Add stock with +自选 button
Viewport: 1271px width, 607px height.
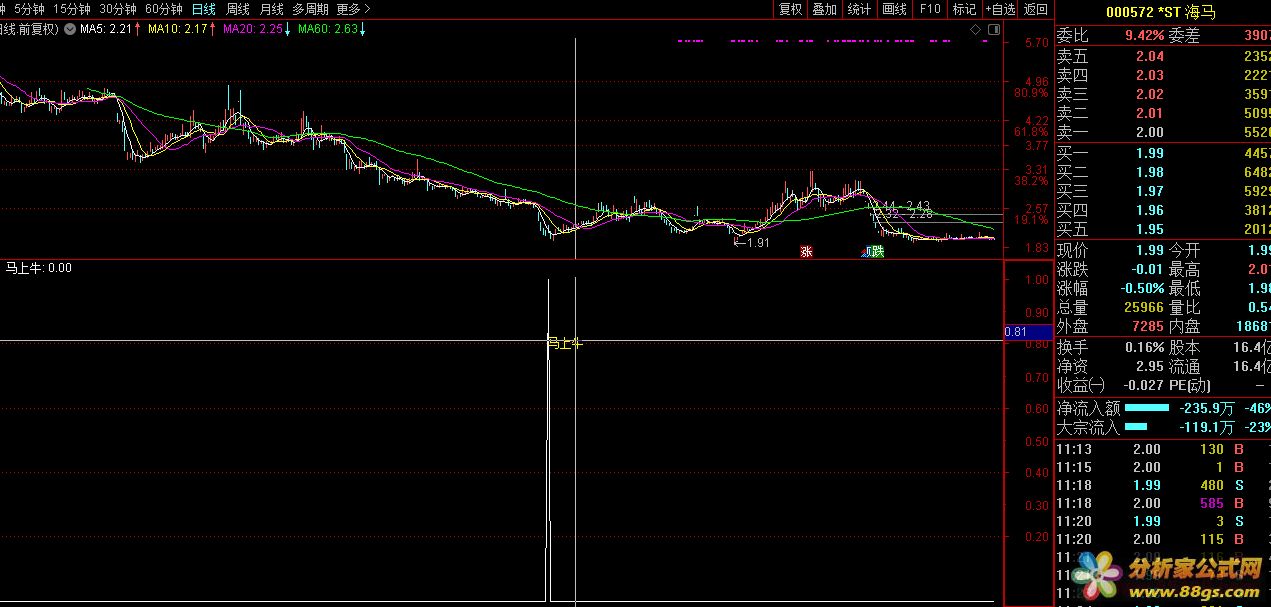click(x=1001, y=9)
